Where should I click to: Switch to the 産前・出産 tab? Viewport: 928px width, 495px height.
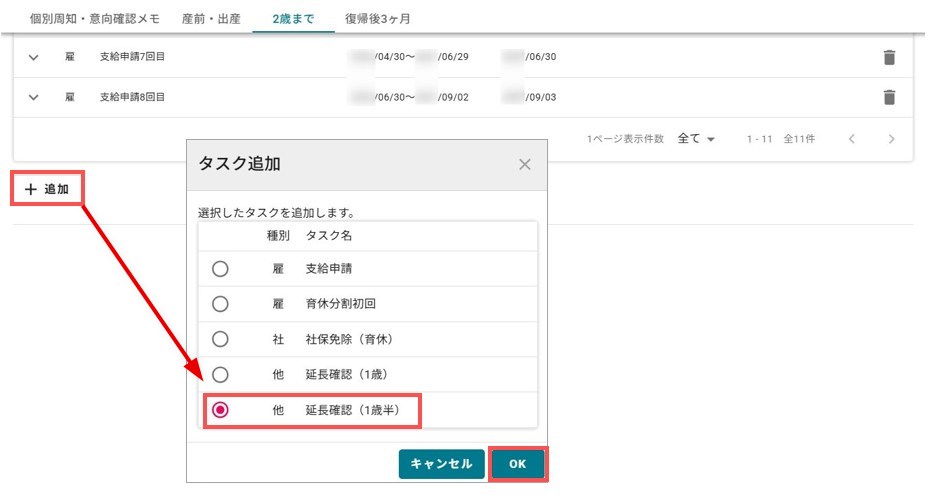(211, 19)
